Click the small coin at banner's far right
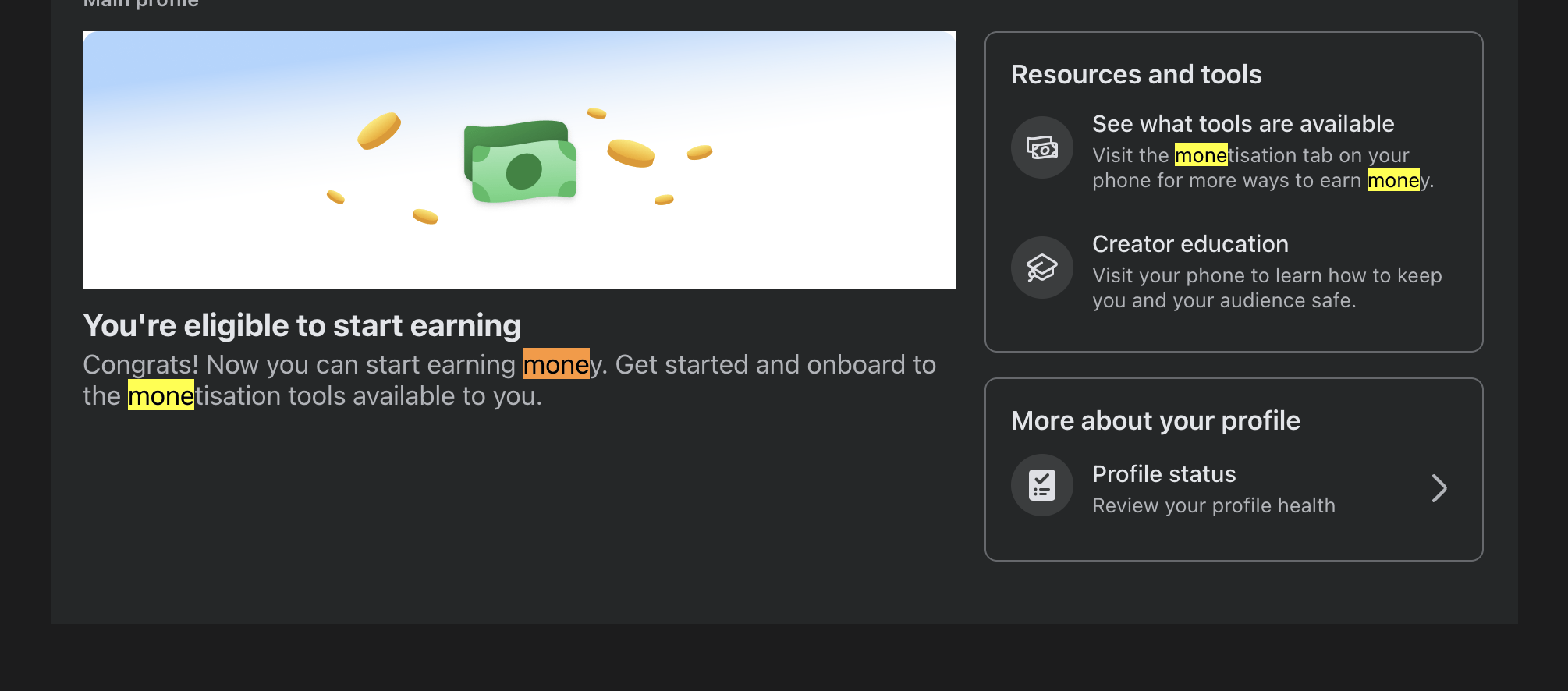This screenshot has height=691, width=1568. pyautogui.click(x=700, y=152)
